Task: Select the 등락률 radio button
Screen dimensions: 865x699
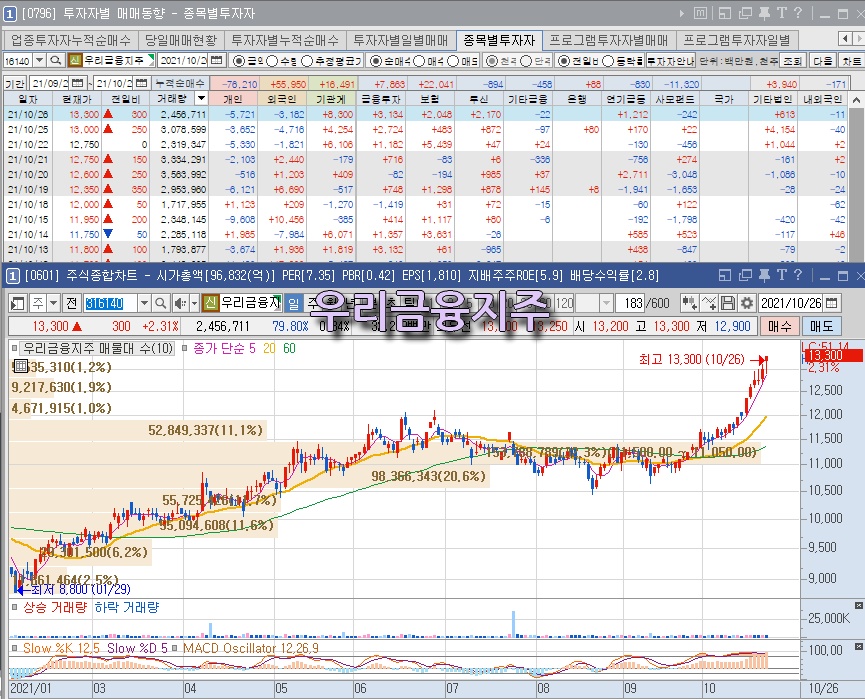Action: coord(607,61)
